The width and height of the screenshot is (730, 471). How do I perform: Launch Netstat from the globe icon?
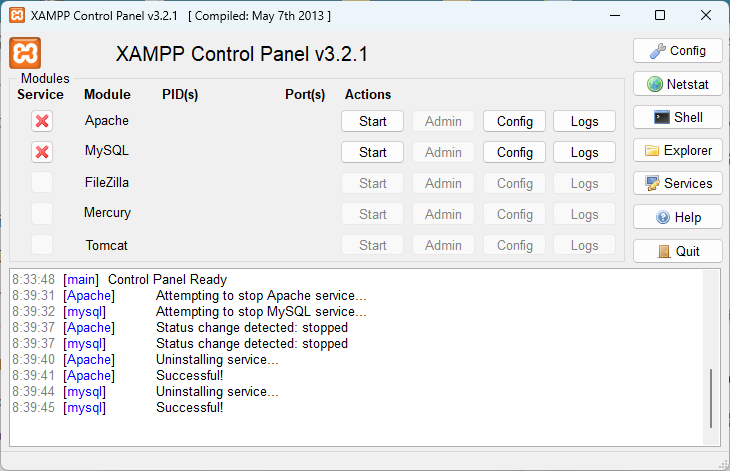pos(677,84)
